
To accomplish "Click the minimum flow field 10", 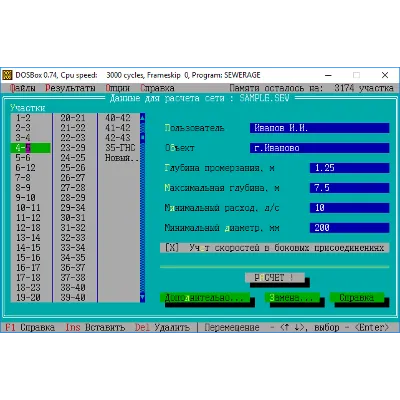I will [x=349, y=208].
